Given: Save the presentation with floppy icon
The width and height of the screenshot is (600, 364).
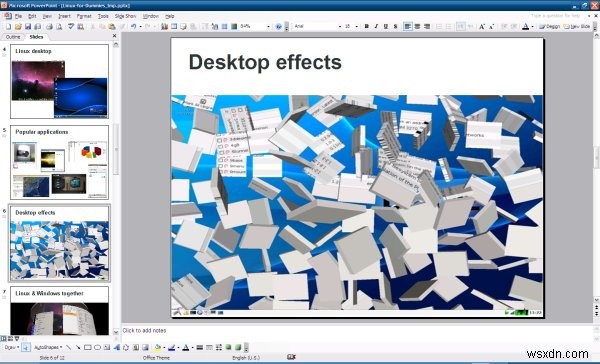Looking at the screenshot, I should [x=28, y=26].
